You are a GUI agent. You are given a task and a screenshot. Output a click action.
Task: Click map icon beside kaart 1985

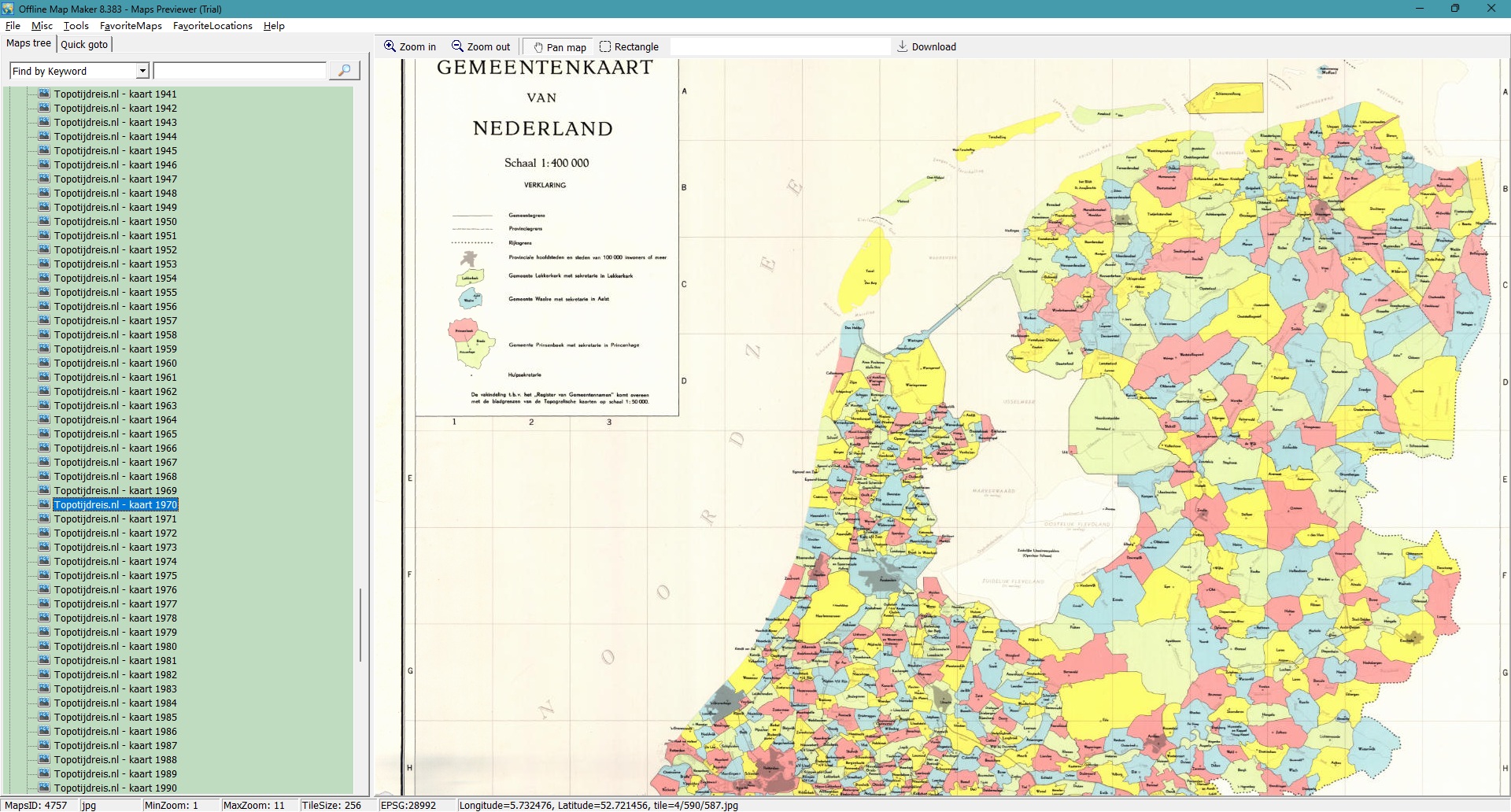point(44,718)
